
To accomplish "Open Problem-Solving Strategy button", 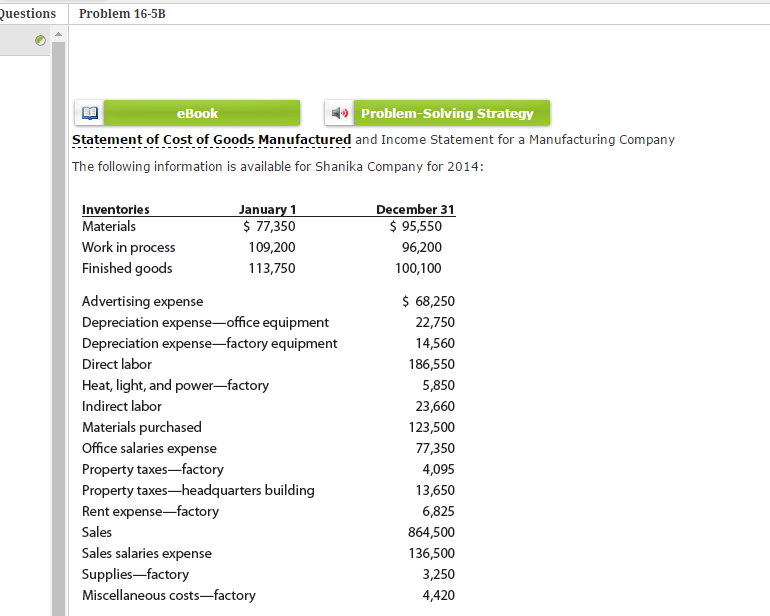I will coord(452,113).
